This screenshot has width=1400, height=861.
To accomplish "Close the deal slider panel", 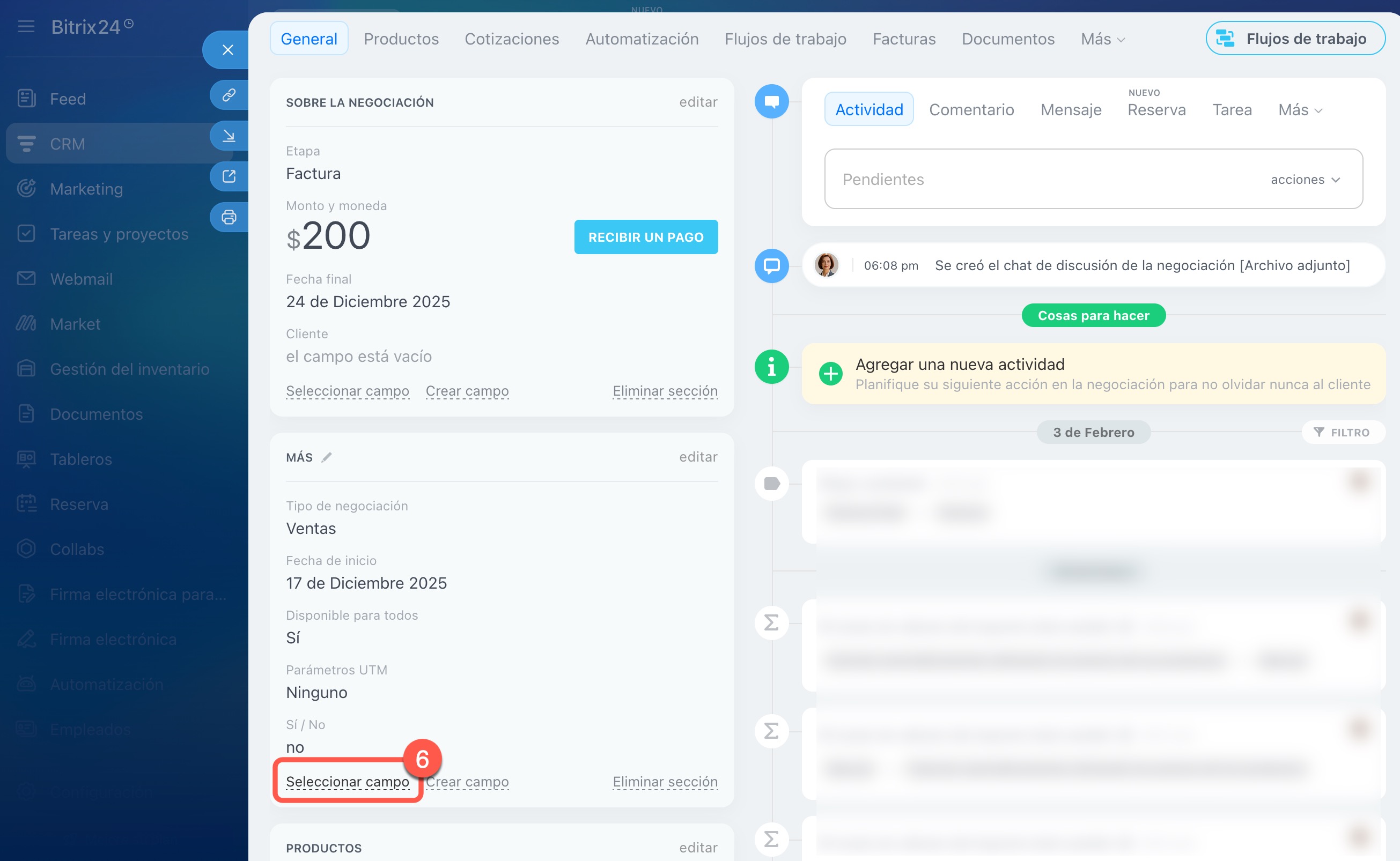I will [x=227, y=50].
